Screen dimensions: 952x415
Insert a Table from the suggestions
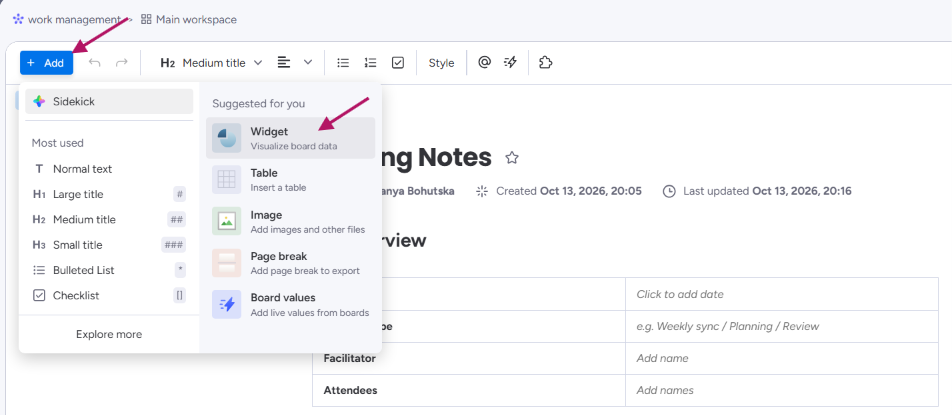(x=290, y=180)
